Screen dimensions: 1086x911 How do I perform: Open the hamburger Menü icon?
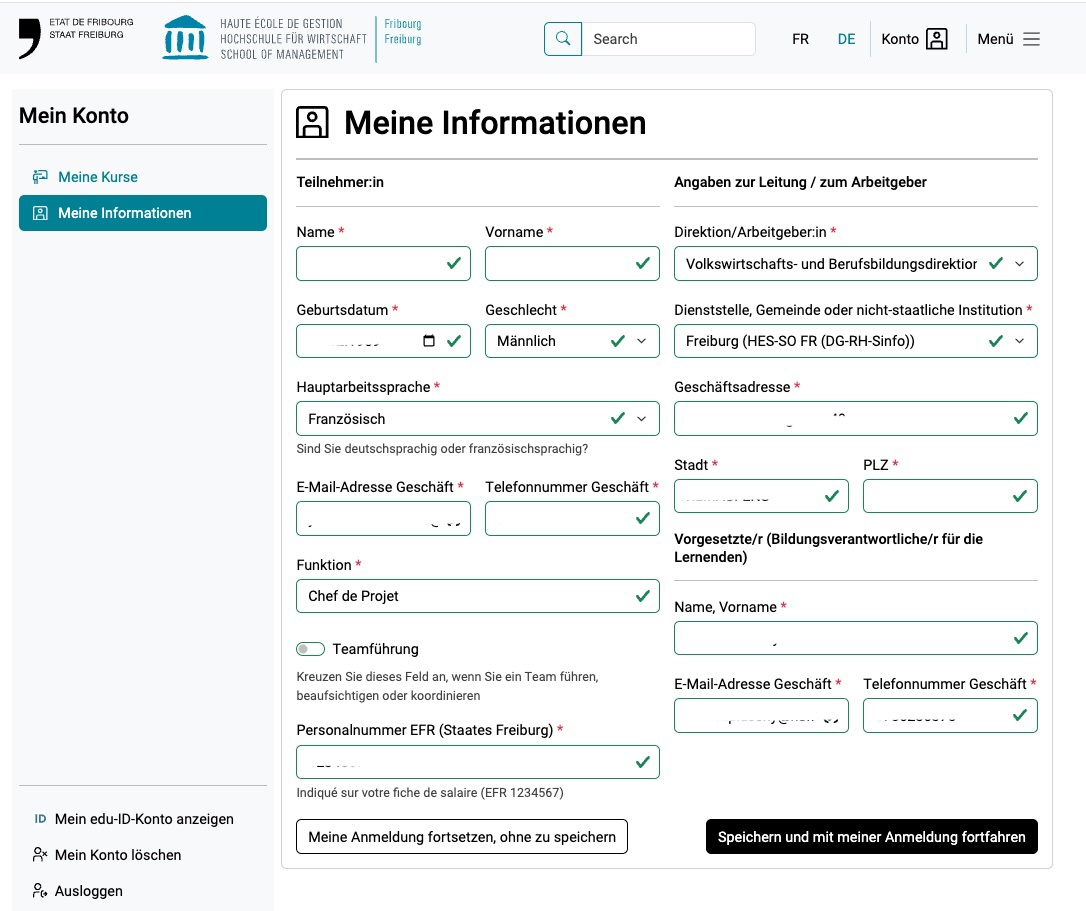click(1031, 39)
